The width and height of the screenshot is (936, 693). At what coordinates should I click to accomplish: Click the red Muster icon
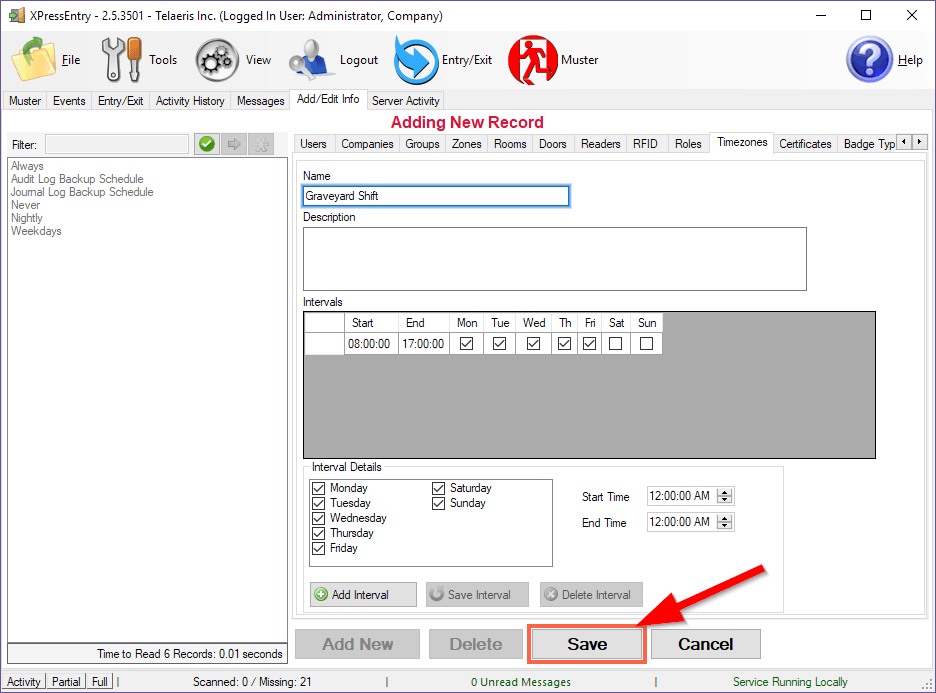(x=532, y=60)
